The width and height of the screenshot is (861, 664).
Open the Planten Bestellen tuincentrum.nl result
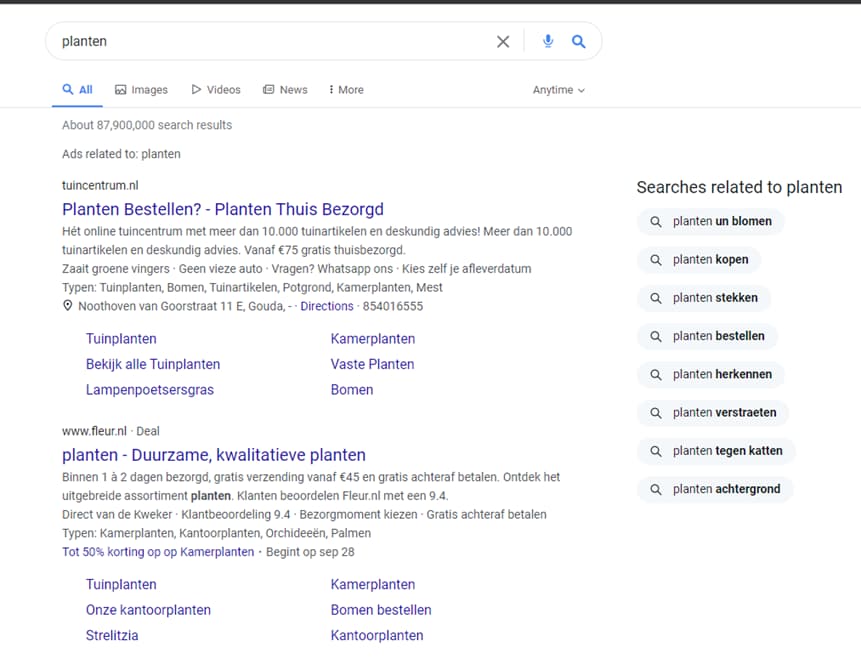[x=222, y=209]
